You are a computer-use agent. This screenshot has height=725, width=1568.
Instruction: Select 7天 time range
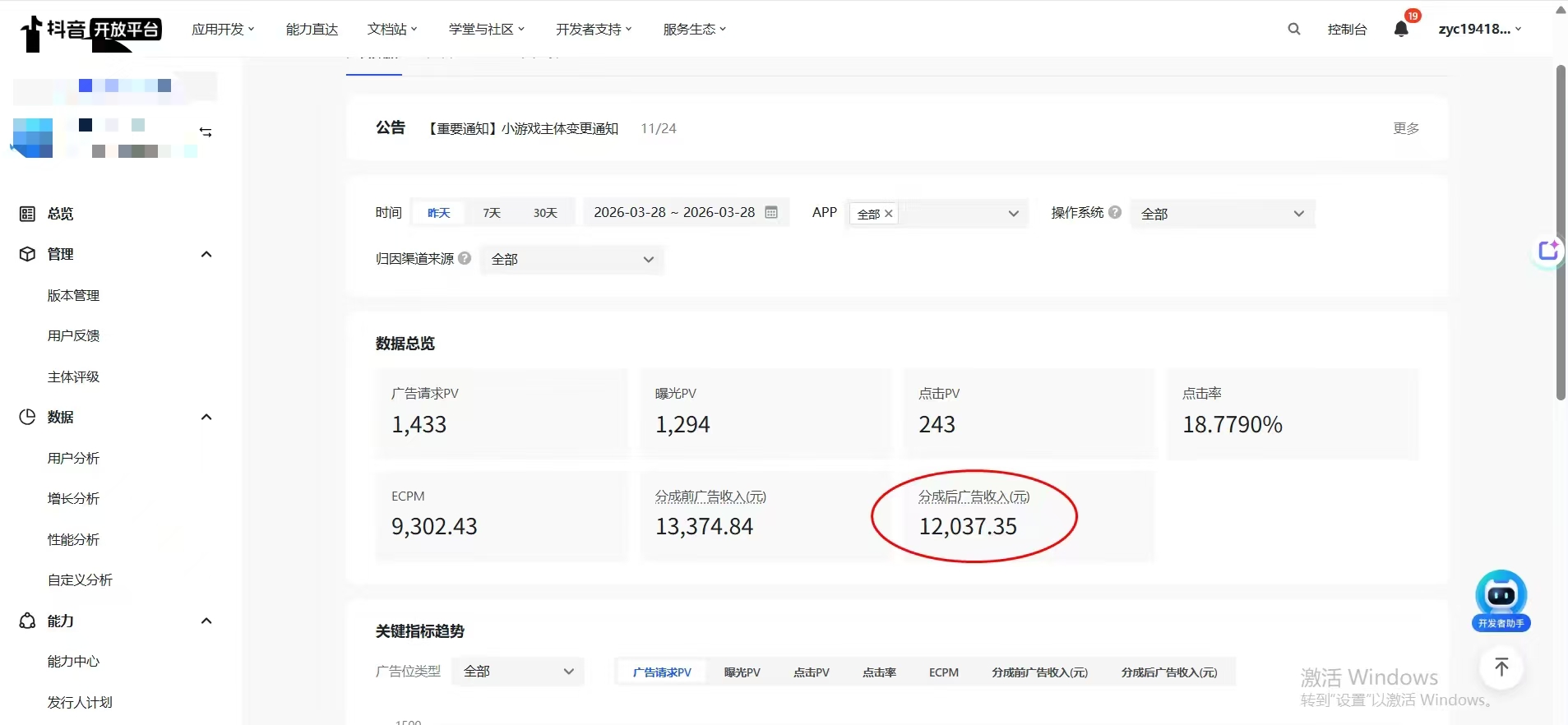tap(492, 213)
